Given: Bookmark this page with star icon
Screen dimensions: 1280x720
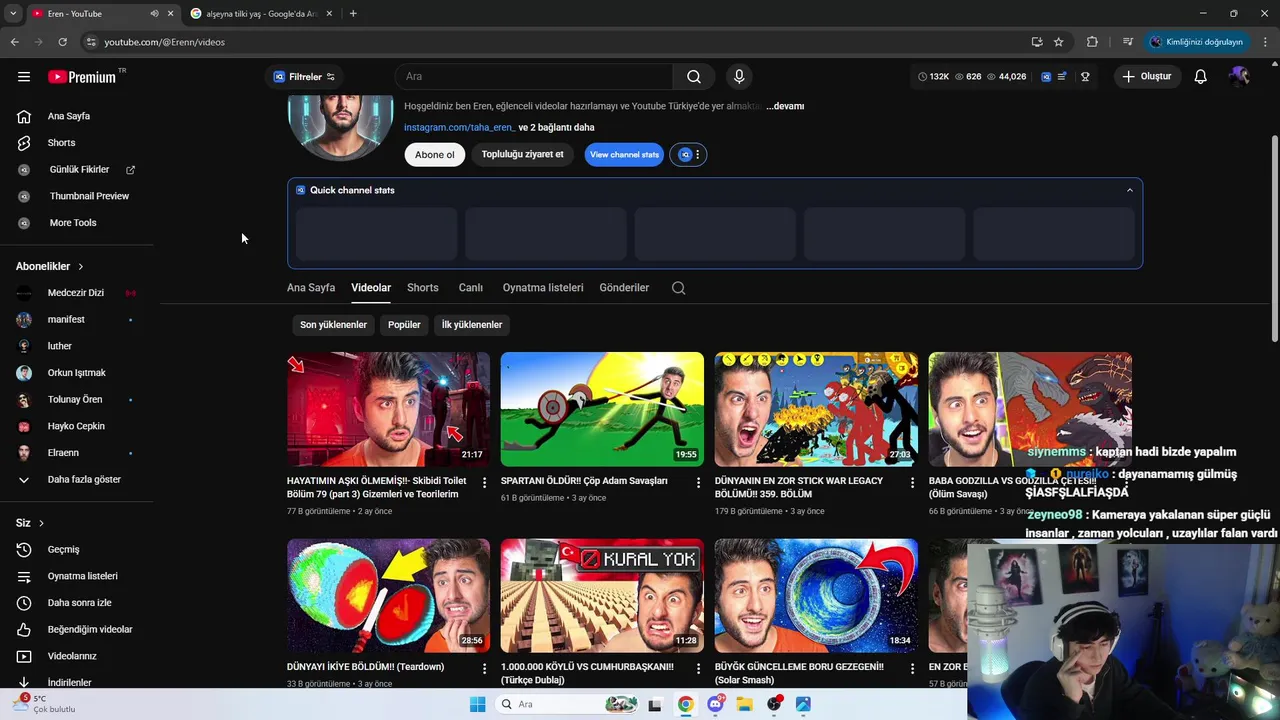Looking at the screenshot, I should [1058, 42].
